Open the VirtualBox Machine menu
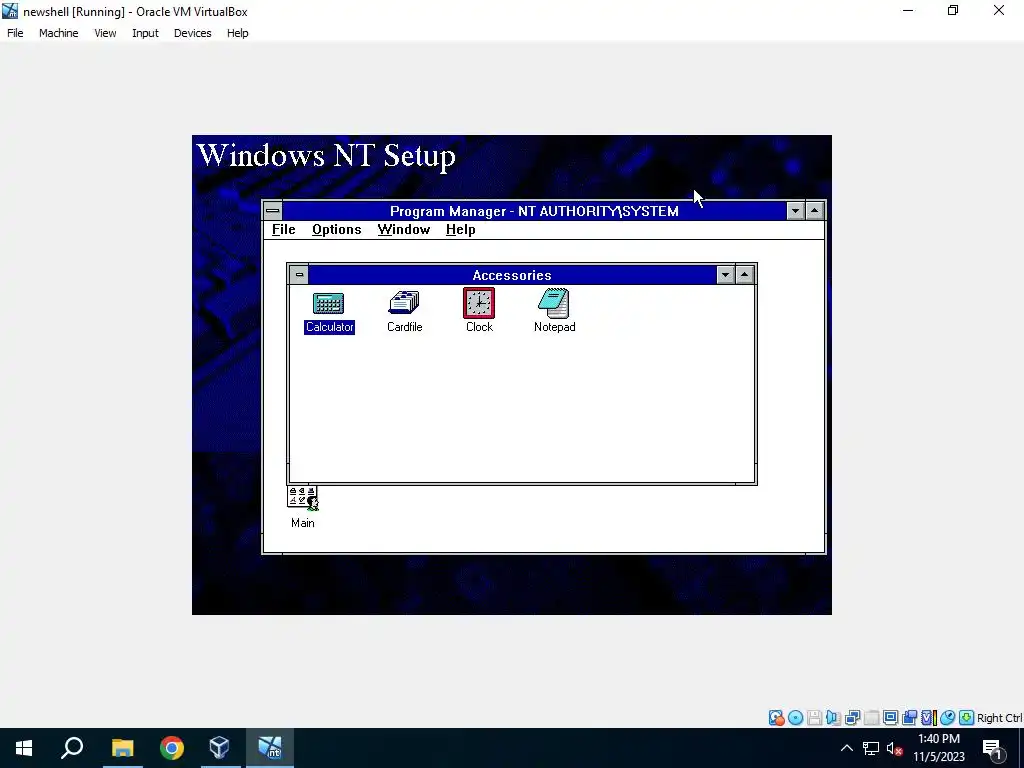Viewport: 1024px width, 768px height. click(x=59, y=33)
